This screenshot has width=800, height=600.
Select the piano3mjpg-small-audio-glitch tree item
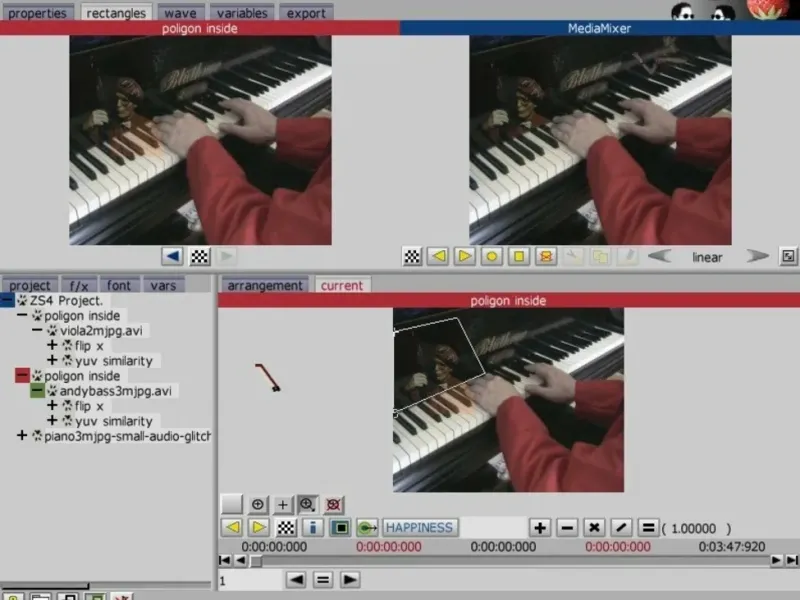click(x=127, y=436)
